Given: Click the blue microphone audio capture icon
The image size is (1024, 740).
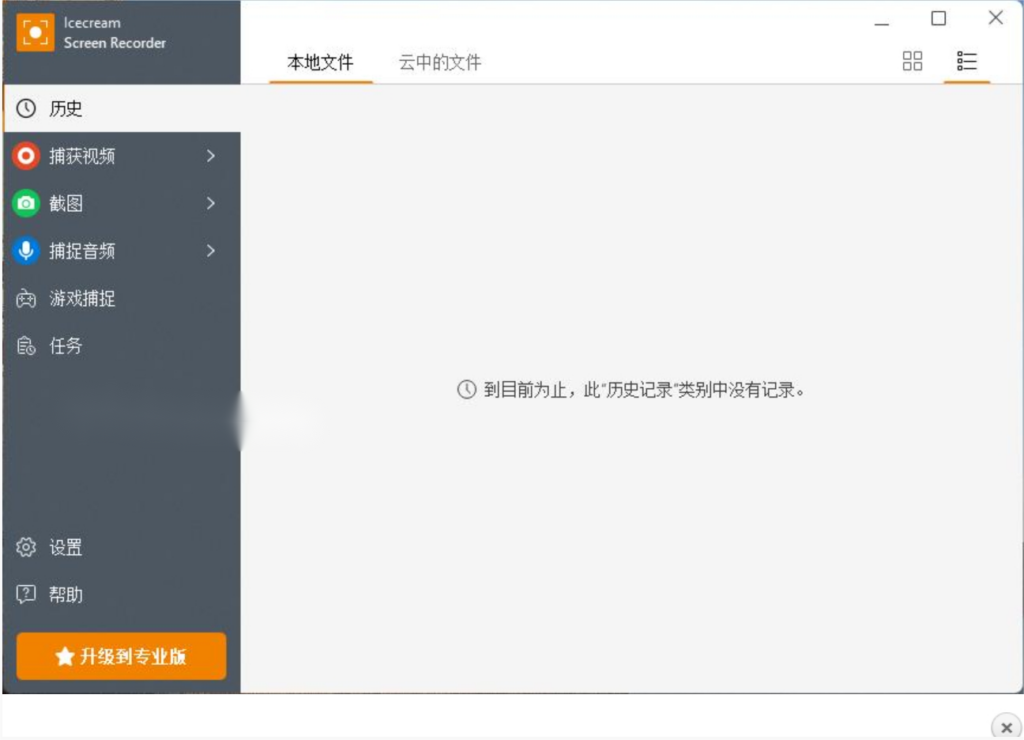Looking at the screenshot, I should click(26, 251).
